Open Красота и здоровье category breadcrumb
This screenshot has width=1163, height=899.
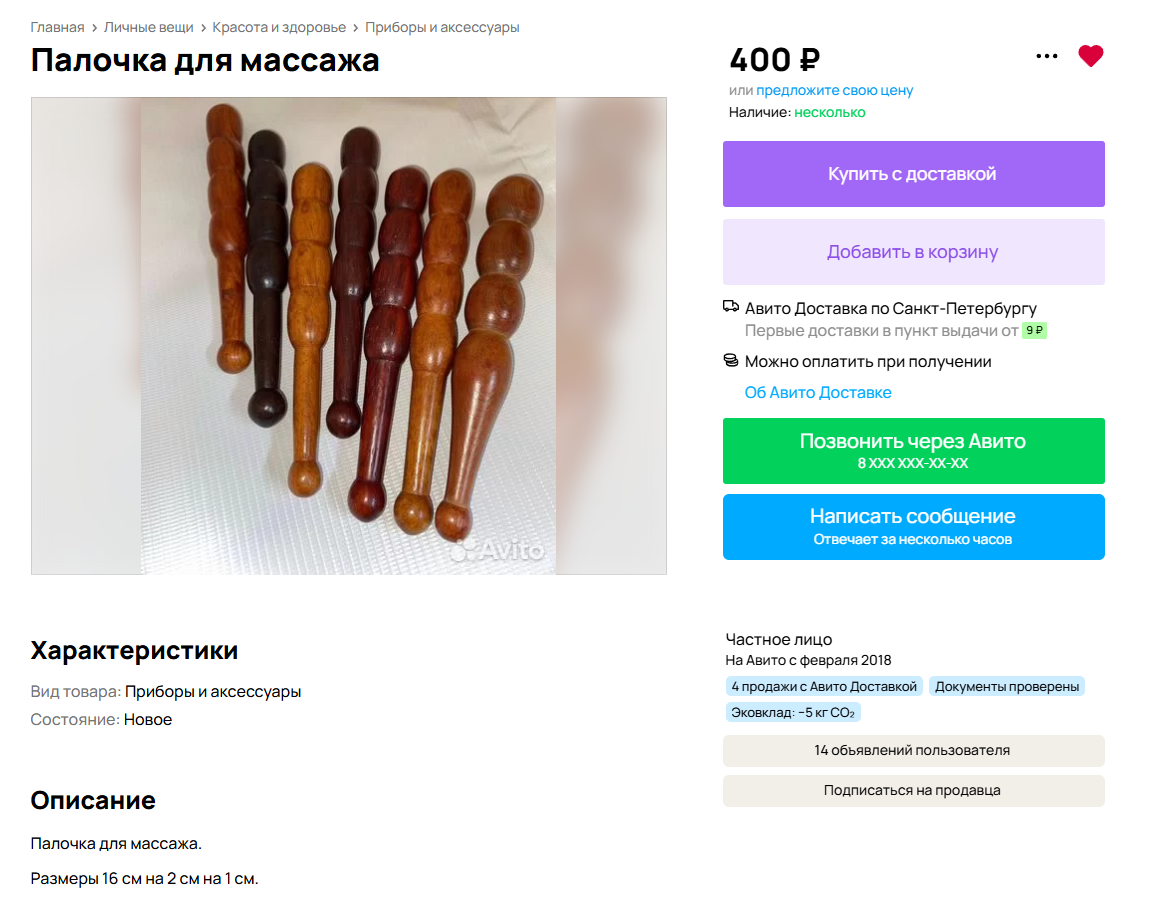coord(279,27)
